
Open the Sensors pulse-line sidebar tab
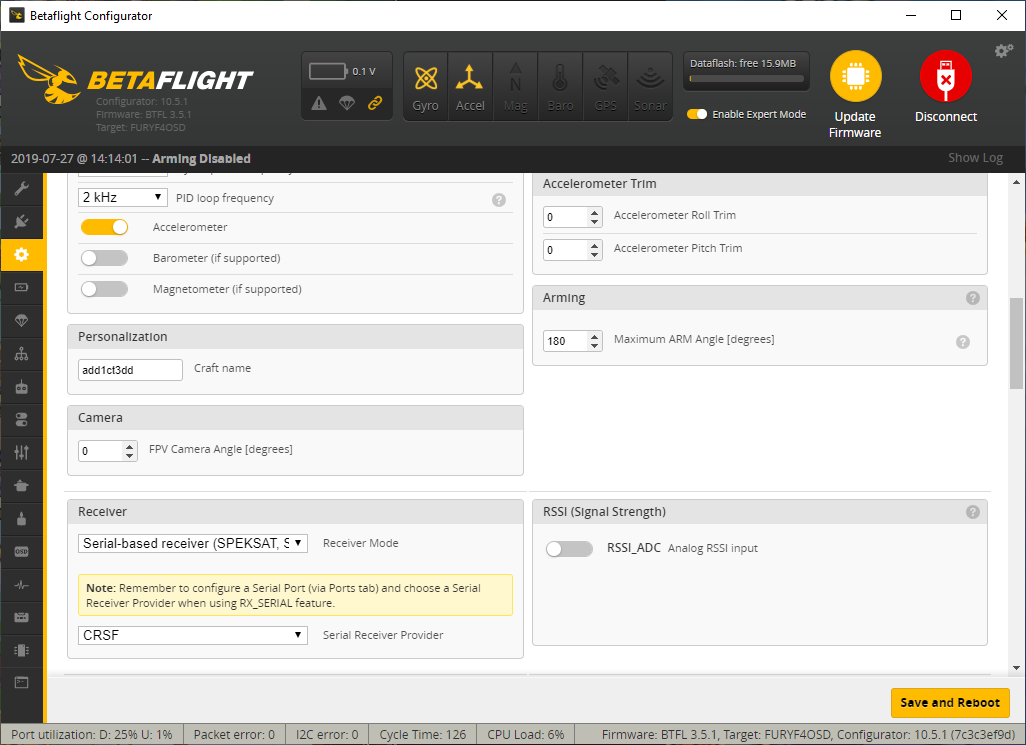(x=22, y=585)
